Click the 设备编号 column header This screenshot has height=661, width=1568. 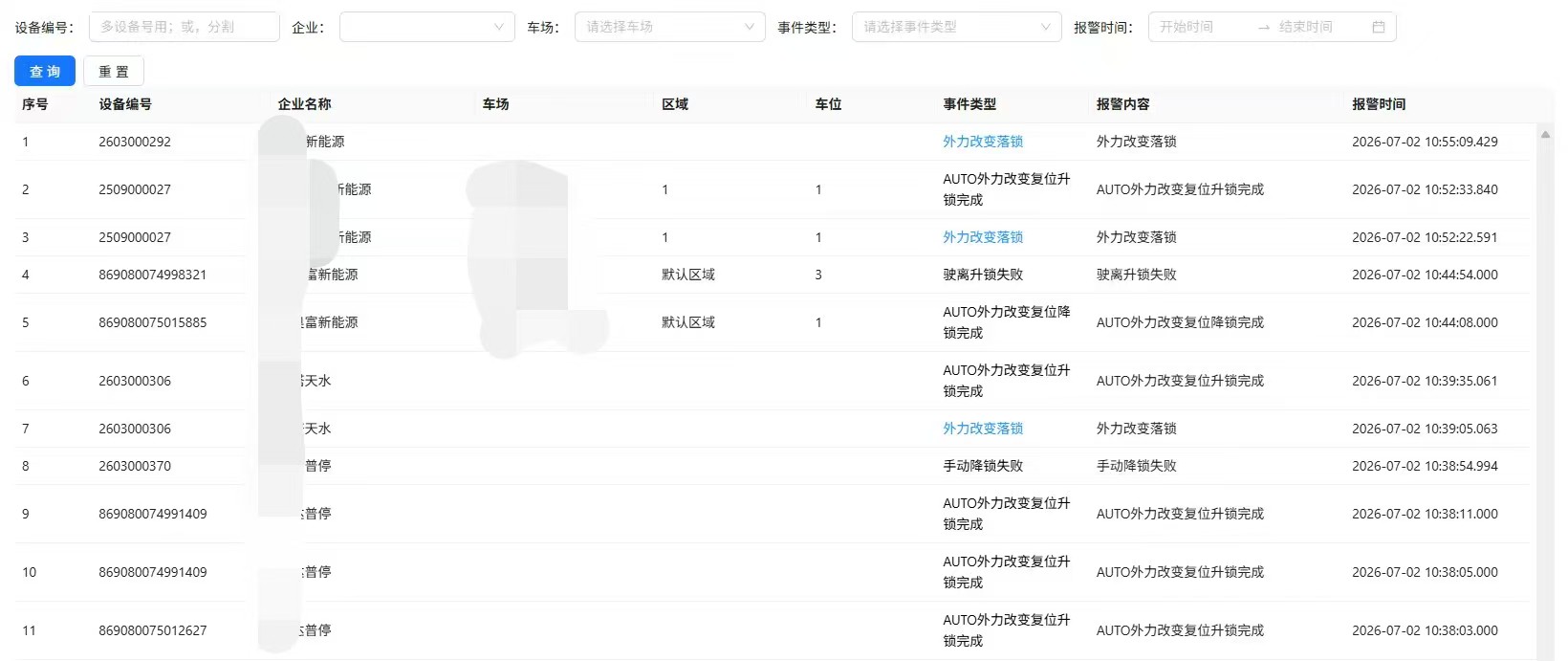coord(125,104)
